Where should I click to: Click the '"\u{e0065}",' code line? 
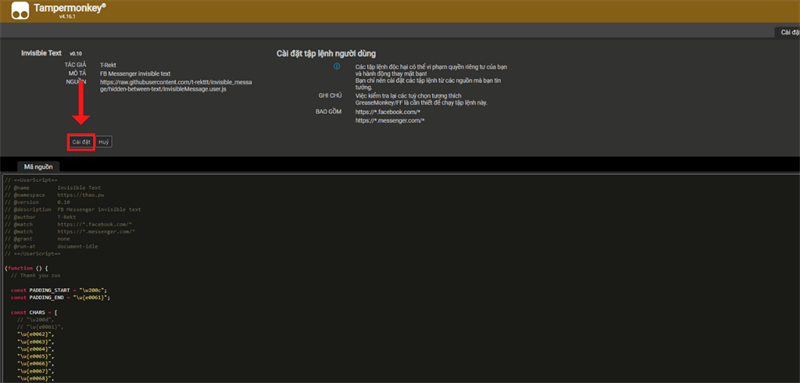(36, 356)
